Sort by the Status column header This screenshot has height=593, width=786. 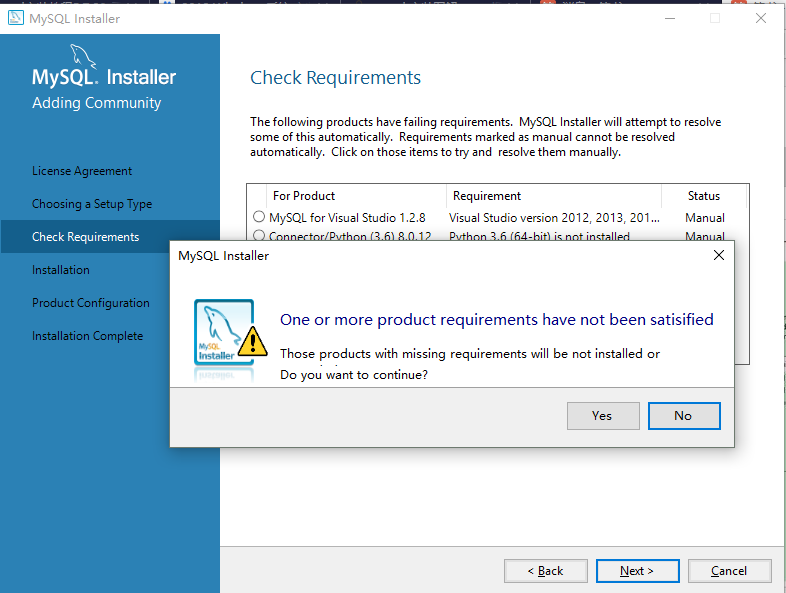(x=704, y=196)
